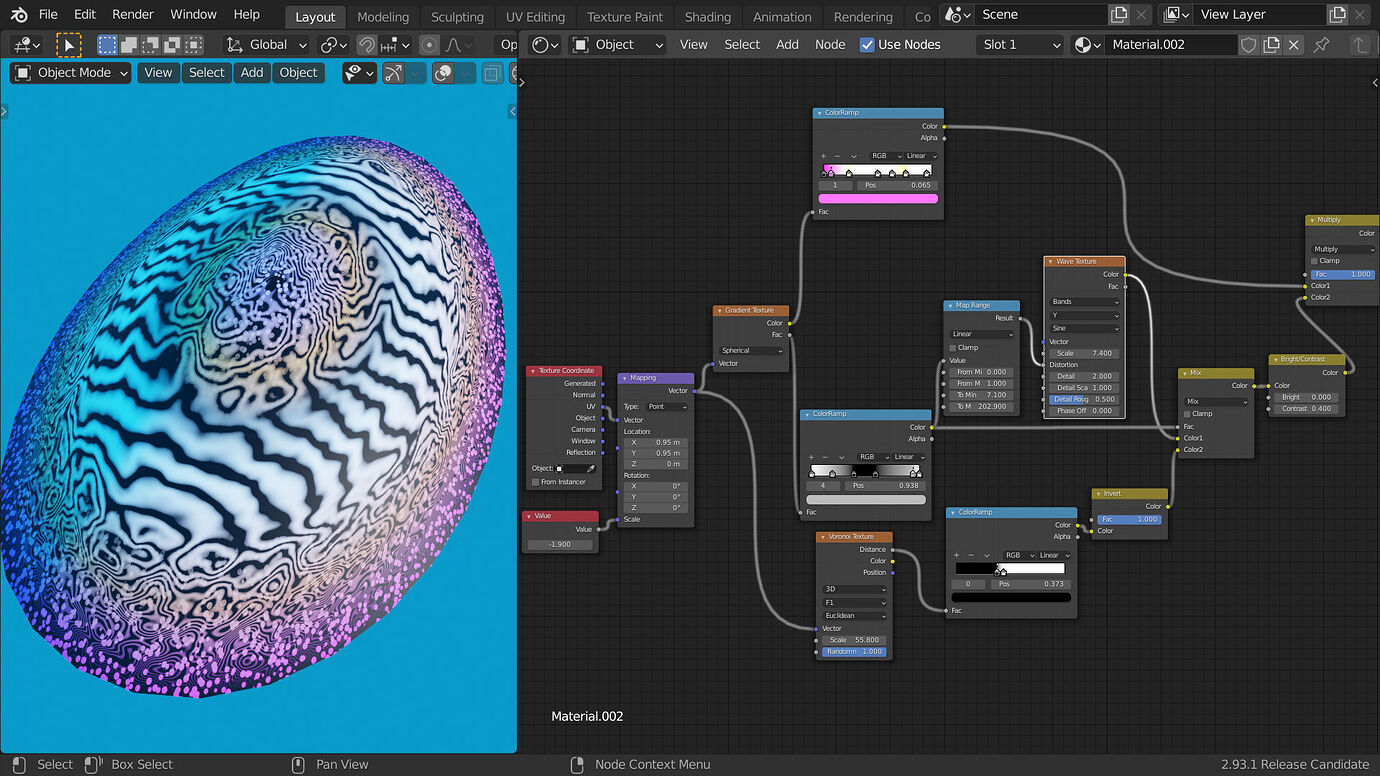The image size is (1380, 776).
Task: Click the viewport Add button
Action: tap(252, 73)
